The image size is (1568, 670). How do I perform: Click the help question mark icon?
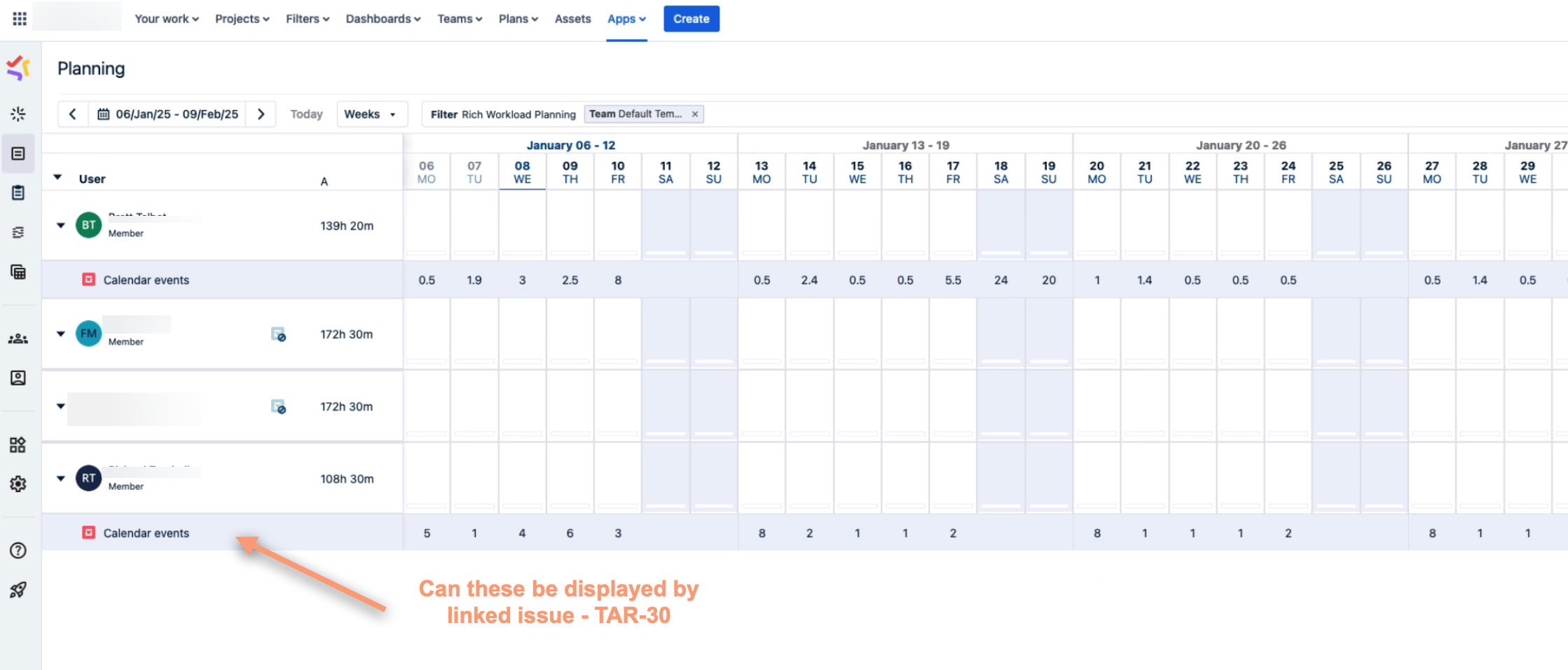(18, 551)
